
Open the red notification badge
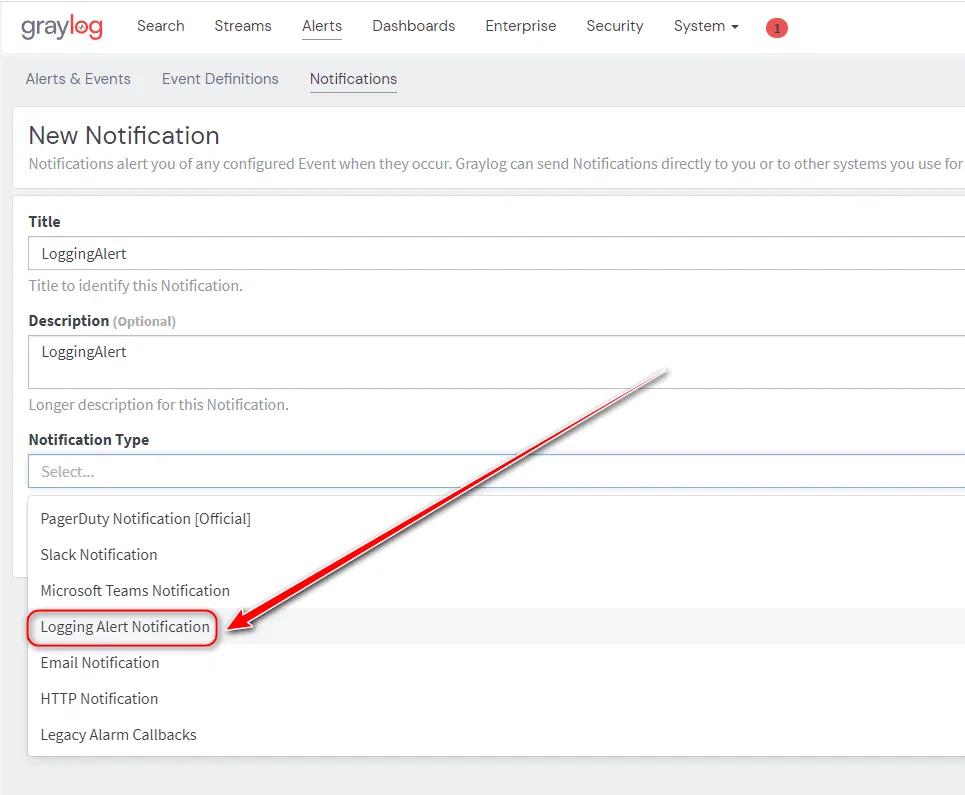776,28
